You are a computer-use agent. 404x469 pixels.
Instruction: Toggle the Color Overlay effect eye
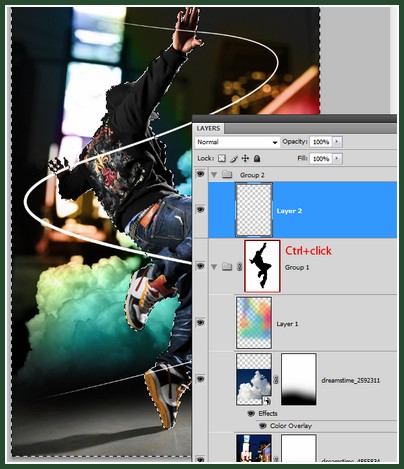pyautogui.click(x=263, y=426)
